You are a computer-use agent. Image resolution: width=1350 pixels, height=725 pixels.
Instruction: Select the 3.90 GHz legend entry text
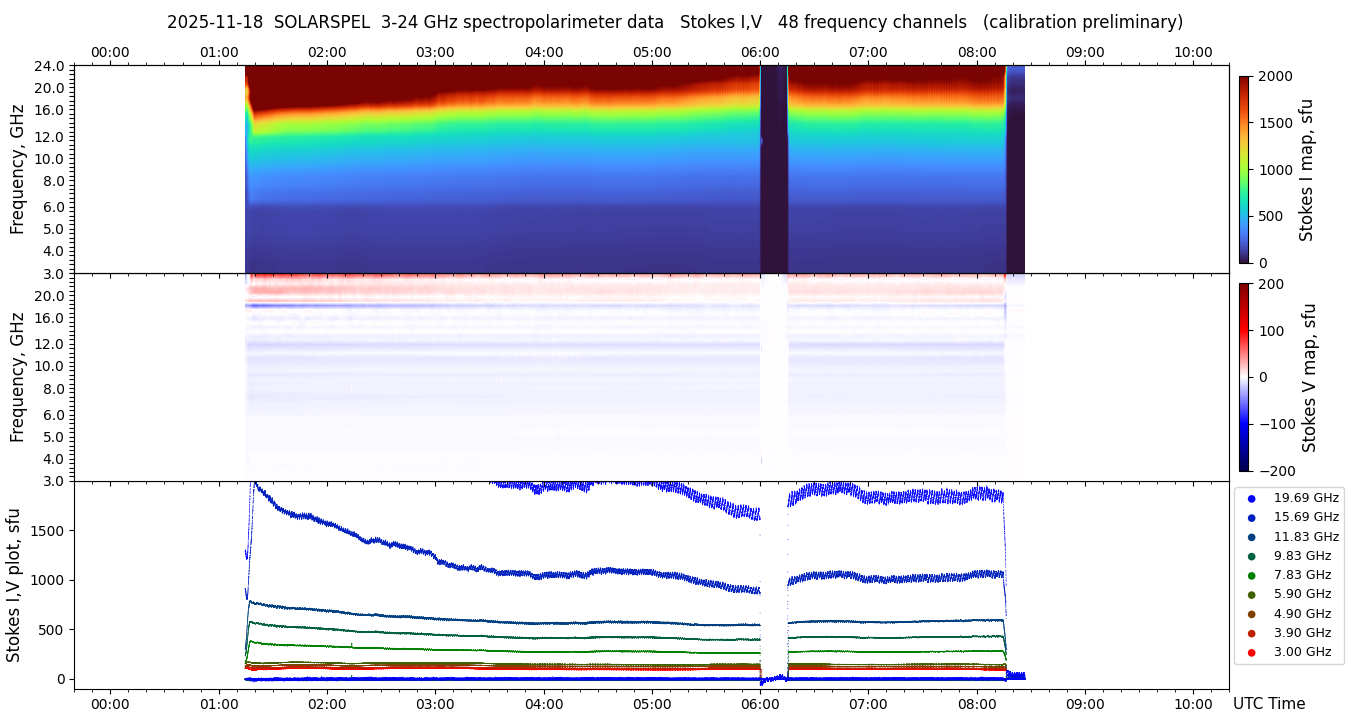[1302, 633]
